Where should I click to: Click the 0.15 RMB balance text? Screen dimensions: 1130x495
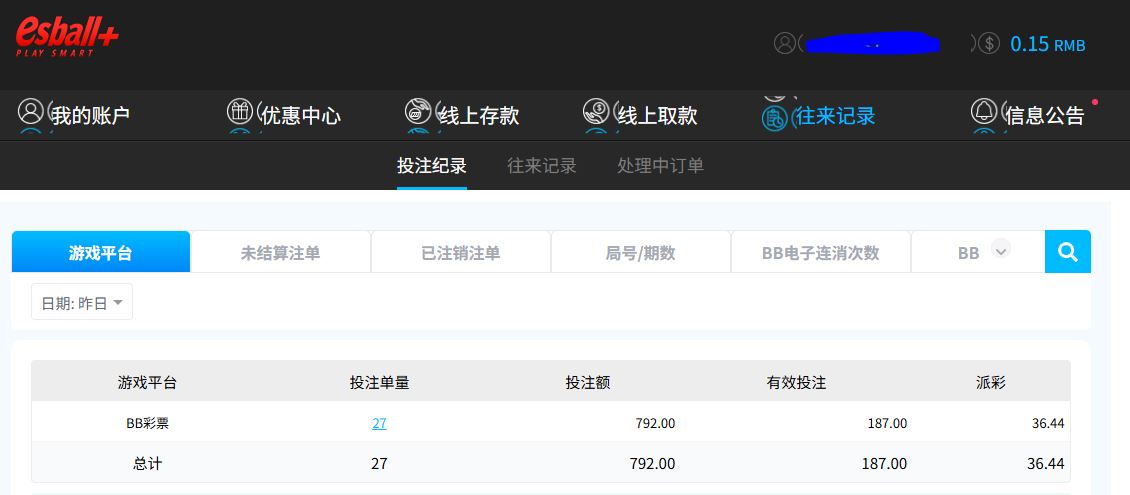point(1047,44)
